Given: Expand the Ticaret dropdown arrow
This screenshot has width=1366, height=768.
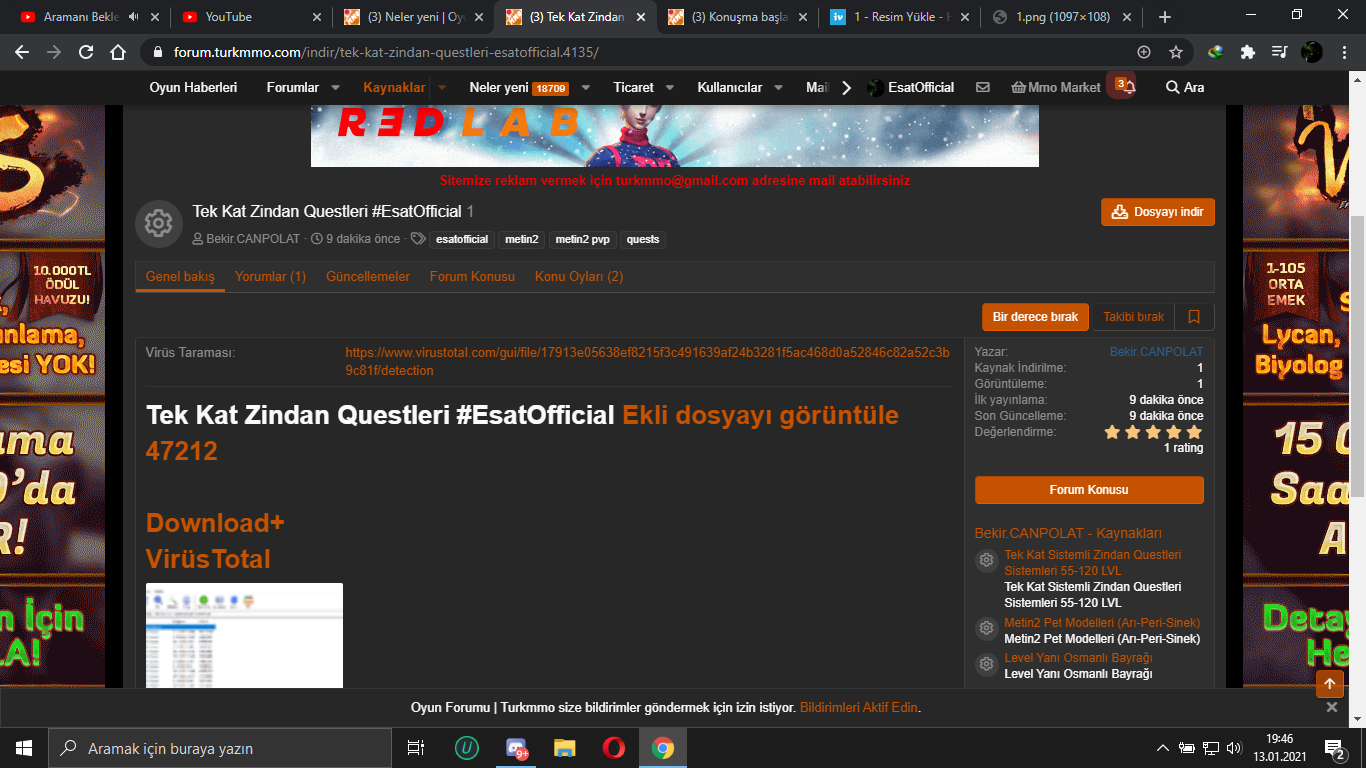Looking at the screenshot, I should 670,87.
